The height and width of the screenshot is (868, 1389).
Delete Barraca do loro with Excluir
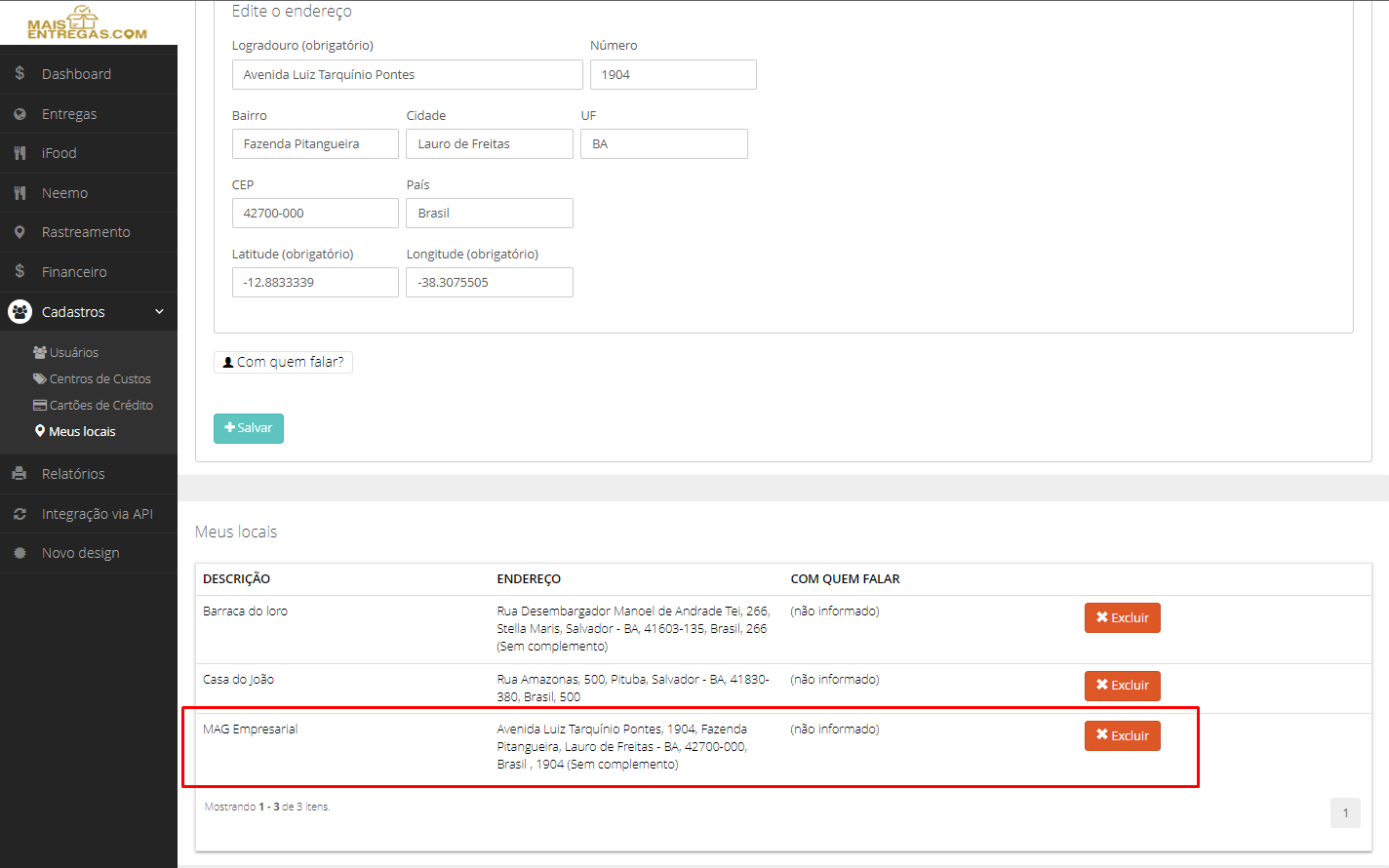pyautogui.click(x=1123, y=618)
